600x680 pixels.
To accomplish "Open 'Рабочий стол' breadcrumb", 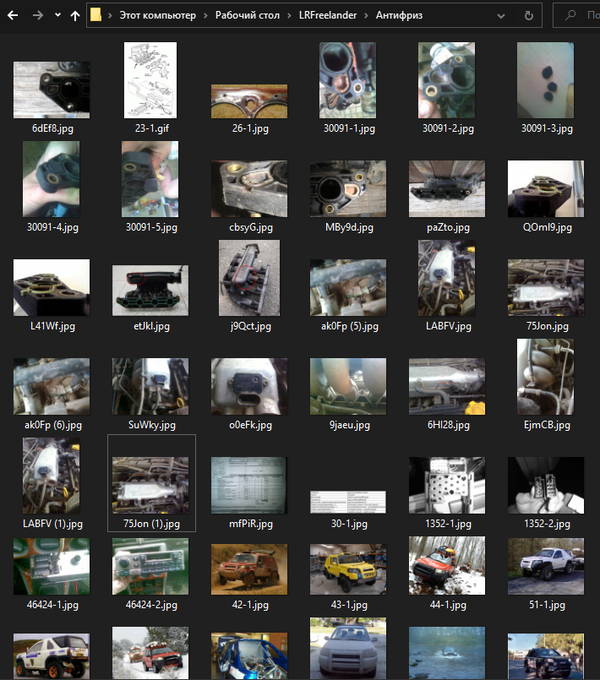I will (247, 15).
